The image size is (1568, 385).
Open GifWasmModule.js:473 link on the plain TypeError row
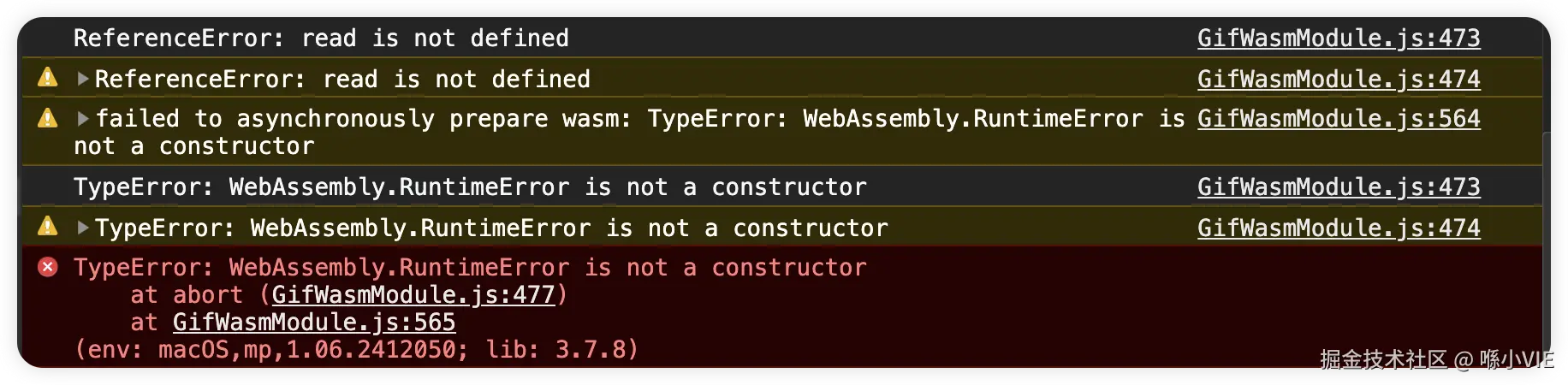coord(1338,187)
